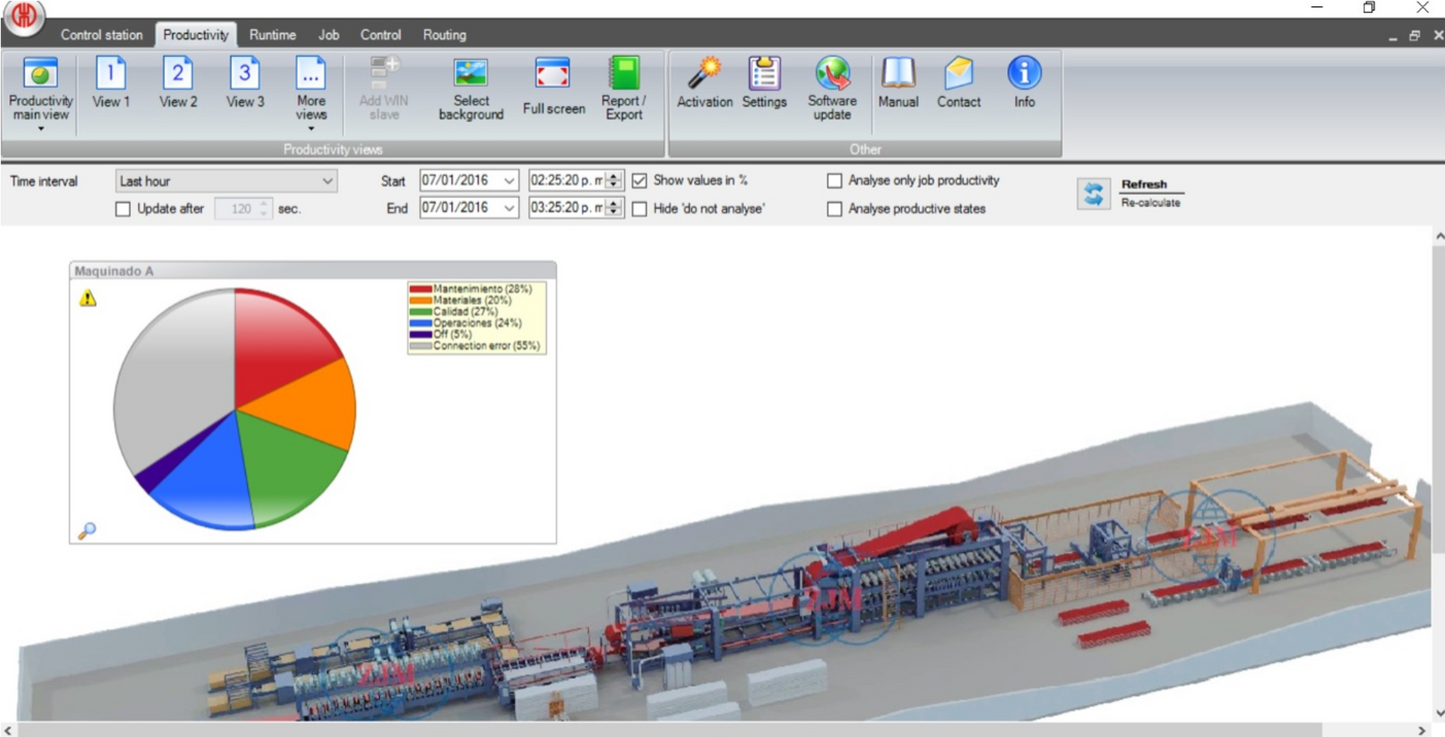
Task: Open the Start date picker dropdown
Action: coord(509,181)
